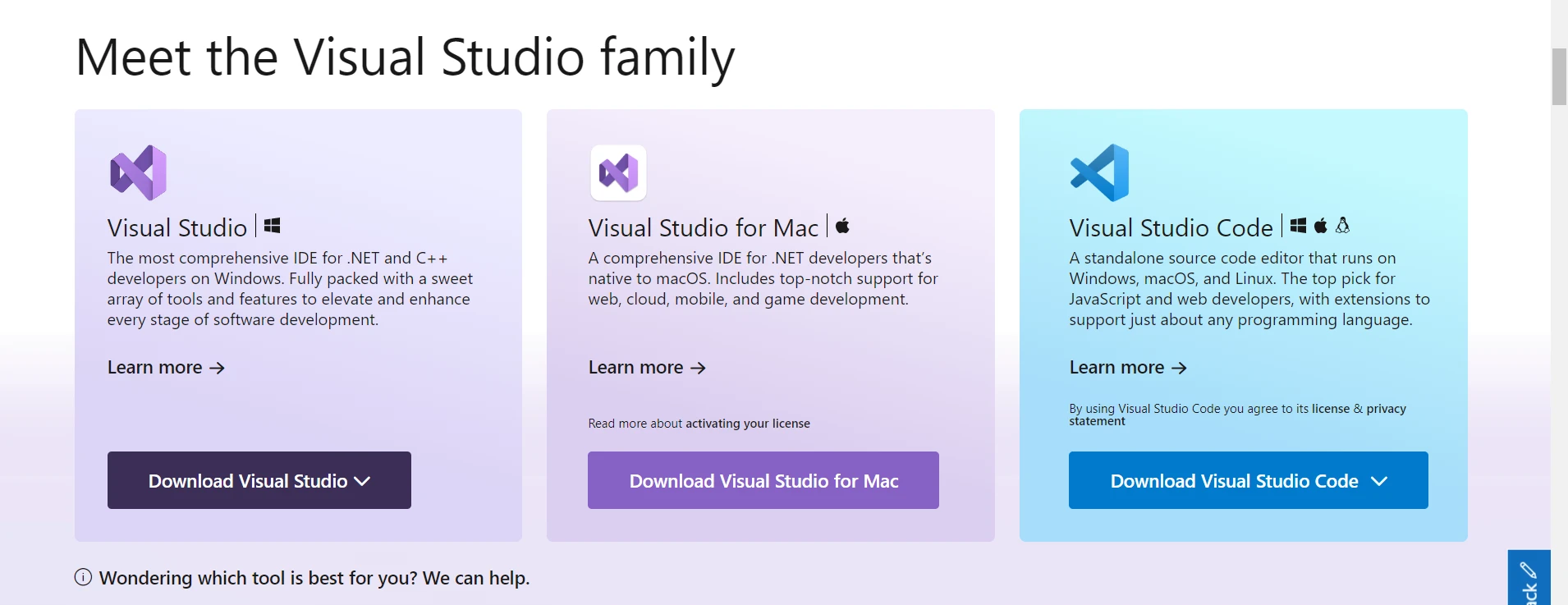This screenshot has width=1568, height=605.
Task: Click Windows icon beside Visual Studio Code heading
Action: coord(1298,225)
